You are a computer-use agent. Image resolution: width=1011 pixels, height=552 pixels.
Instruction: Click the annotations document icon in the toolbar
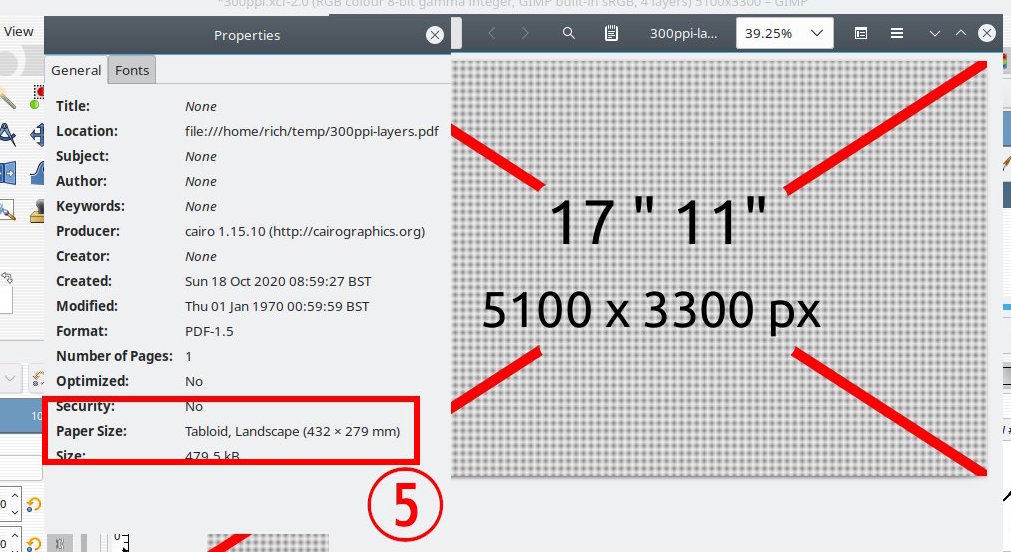tap(611, 33)
